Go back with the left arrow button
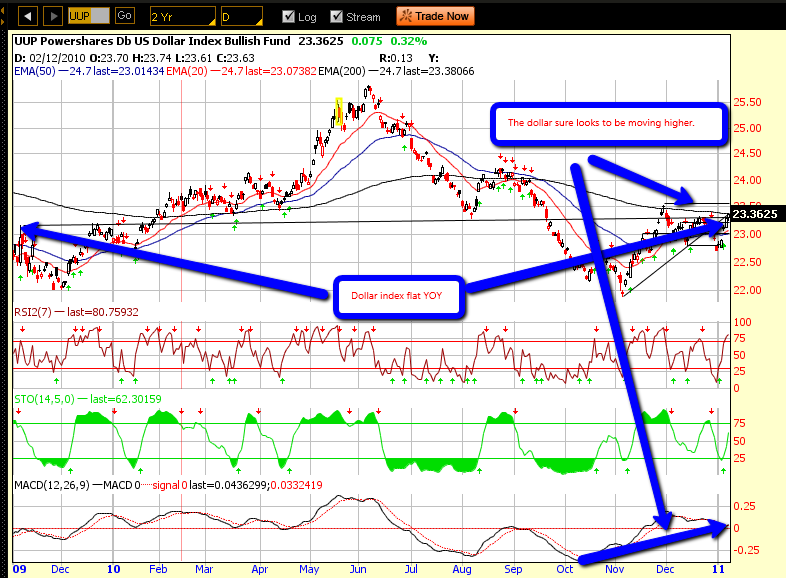The image size is (786, 578). [x=28, y=16]
